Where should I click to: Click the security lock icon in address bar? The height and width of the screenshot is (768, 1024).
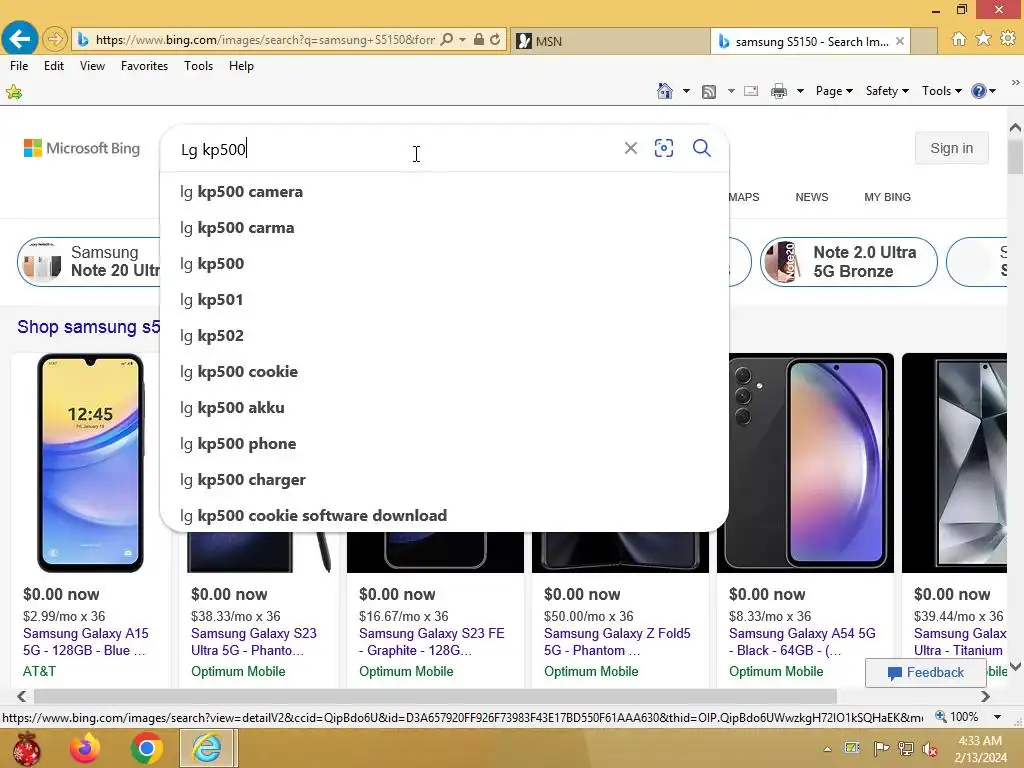pyautogui.click(x=479, y=40)
